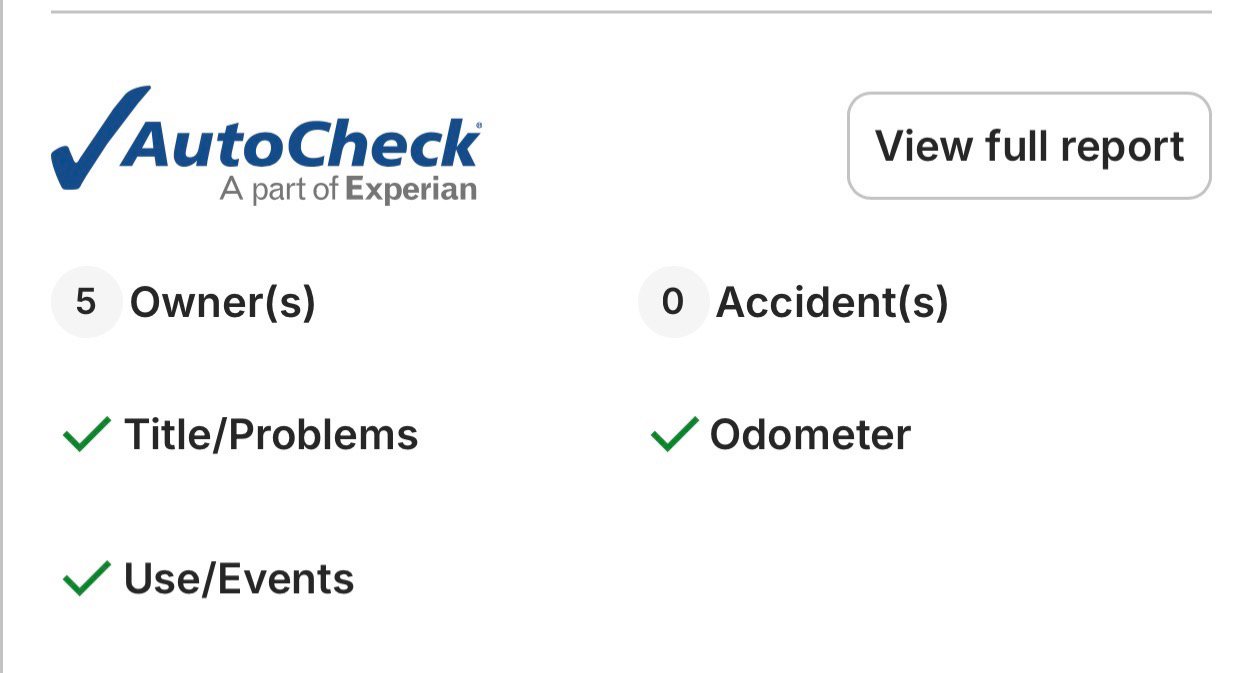Click the word Experian in the logo
Screen dimensions: 1260x673
click(411, 189)
